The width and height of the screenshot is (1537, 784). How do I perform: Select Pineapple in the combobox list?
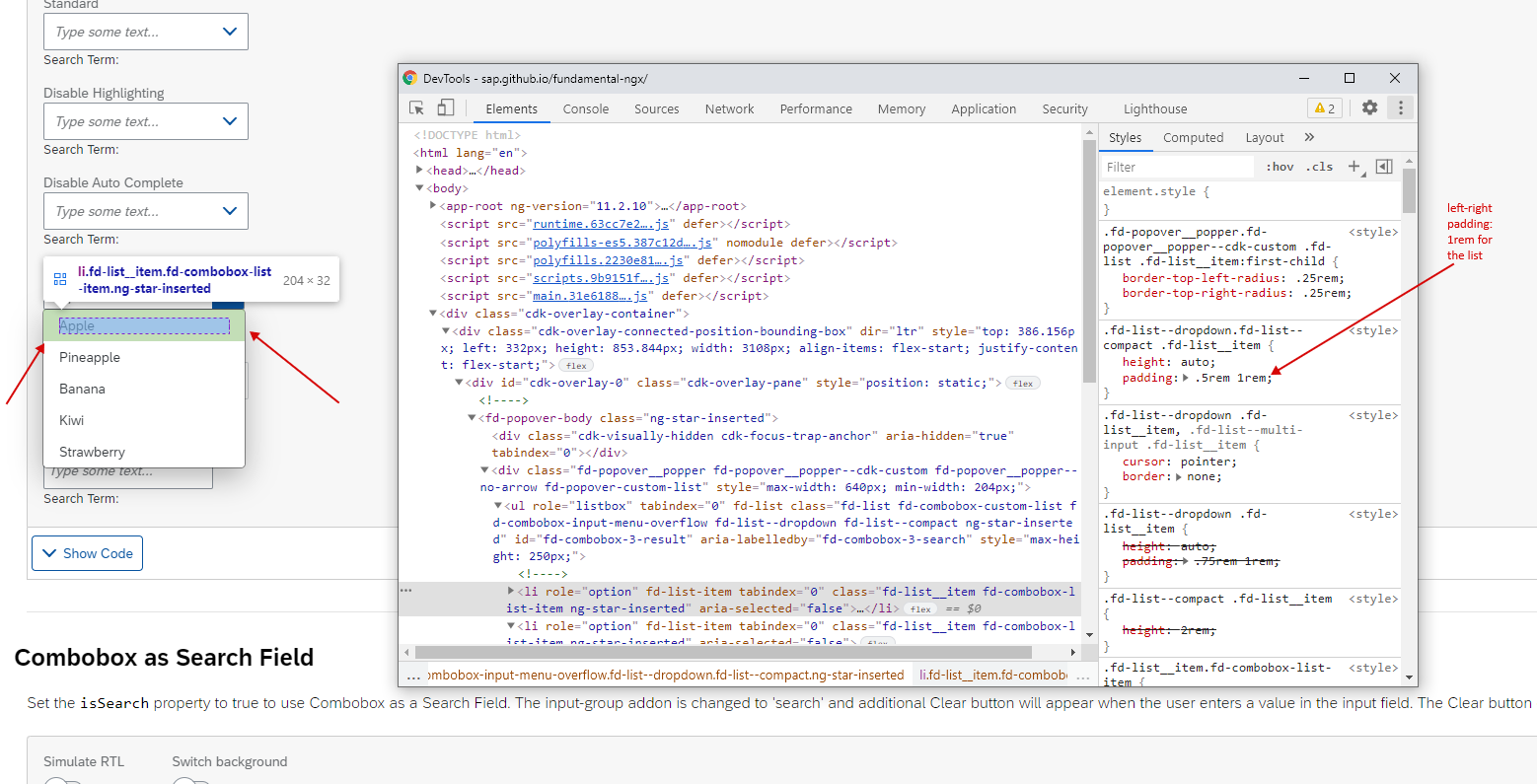click(x=144, y=357)
